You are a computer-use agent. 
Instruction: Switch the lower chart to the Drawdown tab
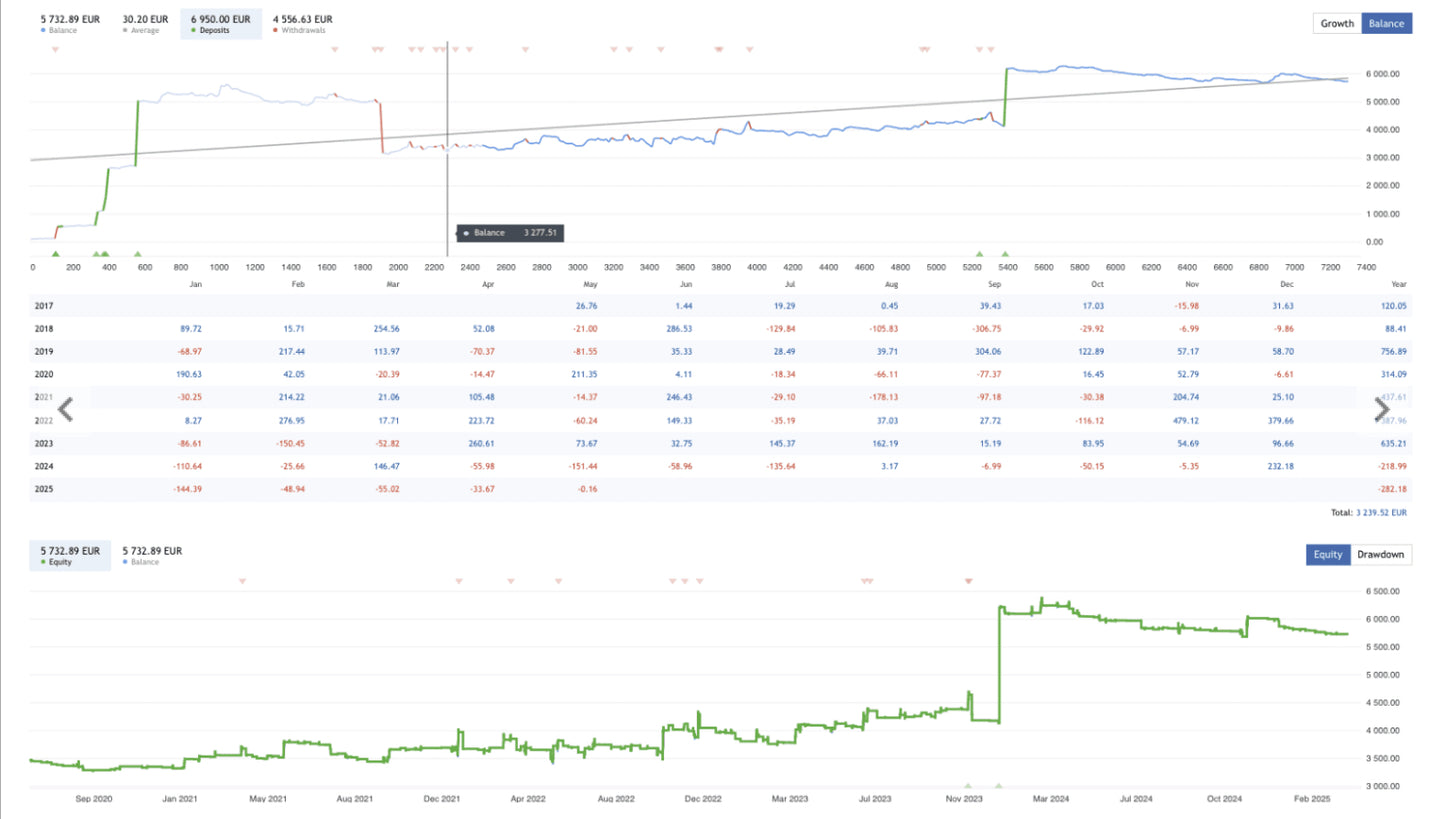tap(1381, 555)
